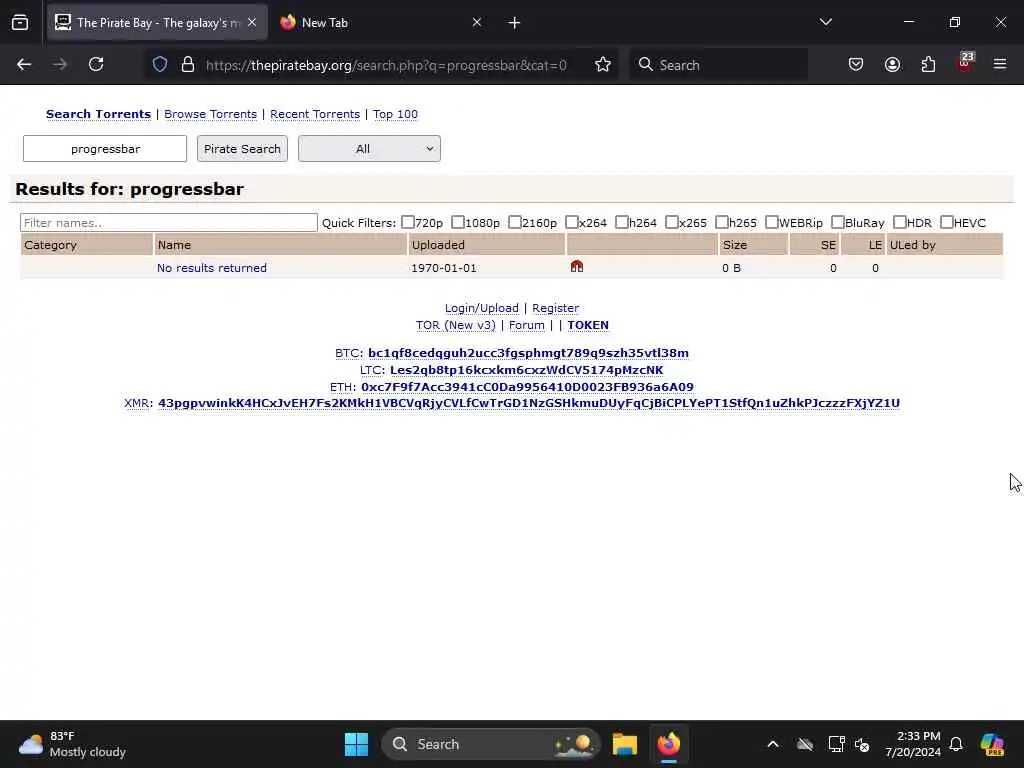Focus the progressbar search query field
The height and width of the screenshot is (768, 1024).
click(x=105, y=149)
